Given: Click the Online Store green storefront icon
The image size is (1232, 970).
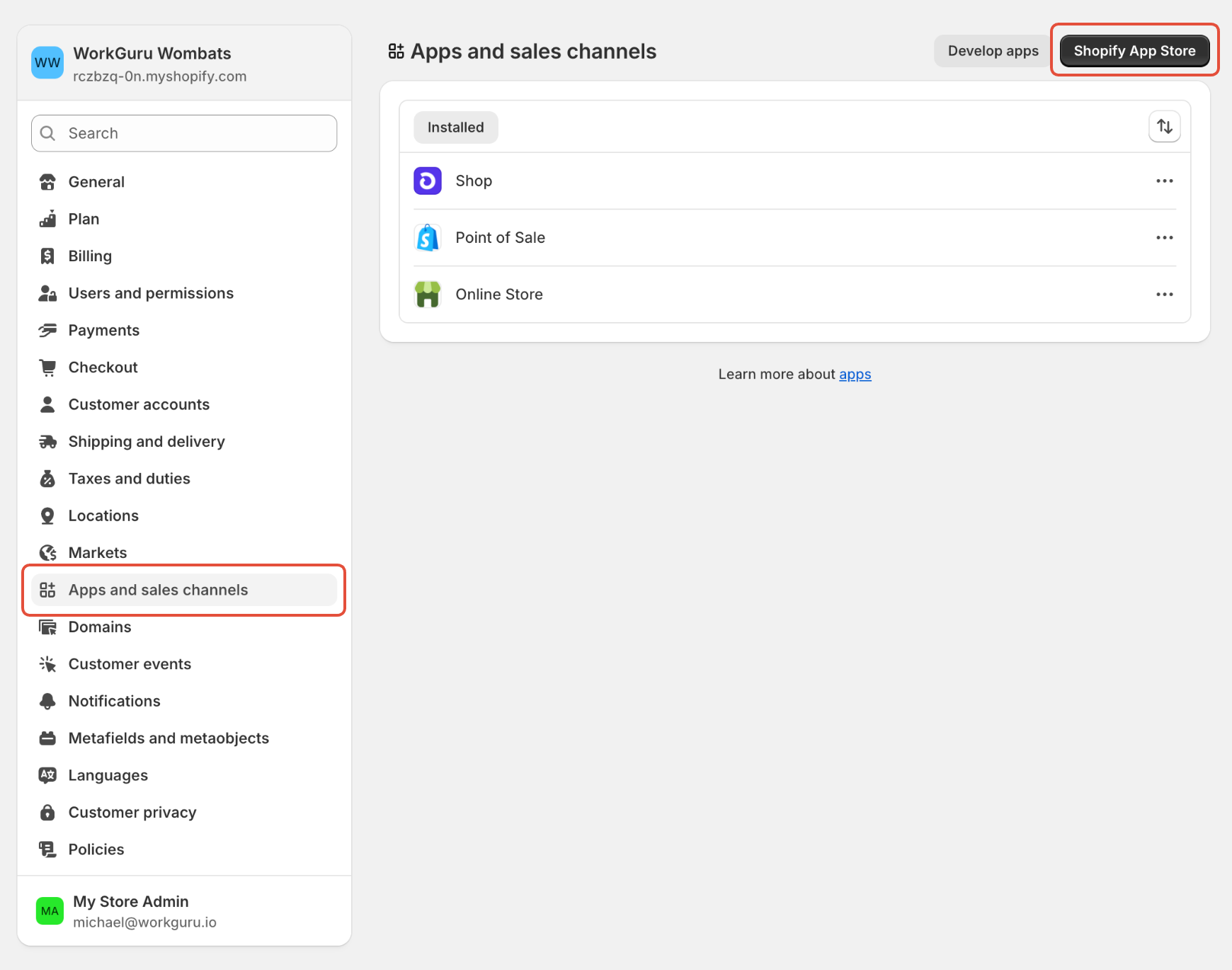Looking at the screenshot, I should [x=428, y=295].
